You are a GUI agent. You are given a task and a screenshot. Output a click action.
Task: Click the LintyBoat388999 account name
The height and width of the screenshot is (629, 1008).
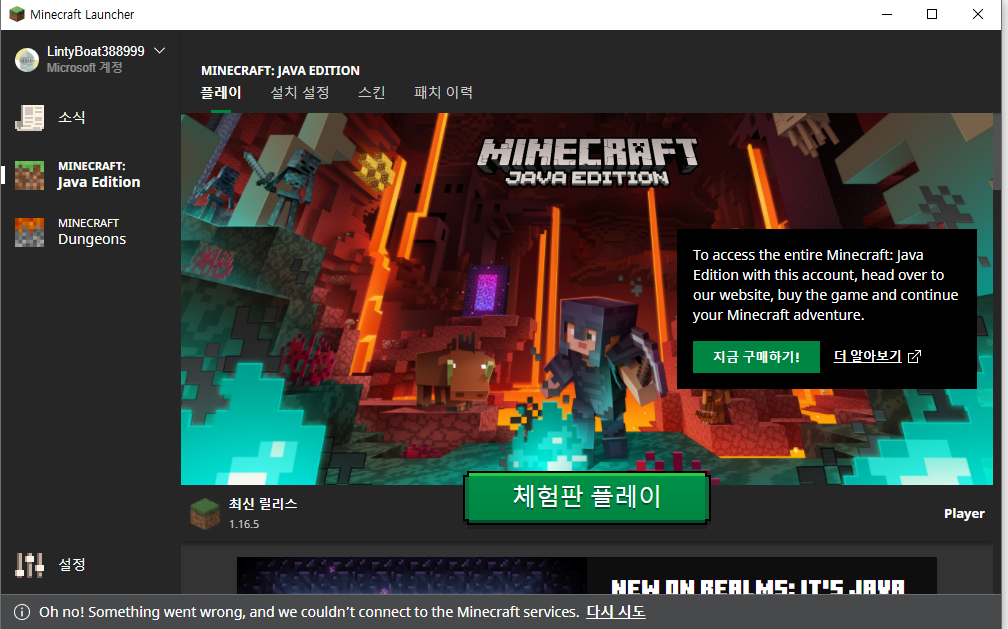pyautogui.click(x=96, y=51)
